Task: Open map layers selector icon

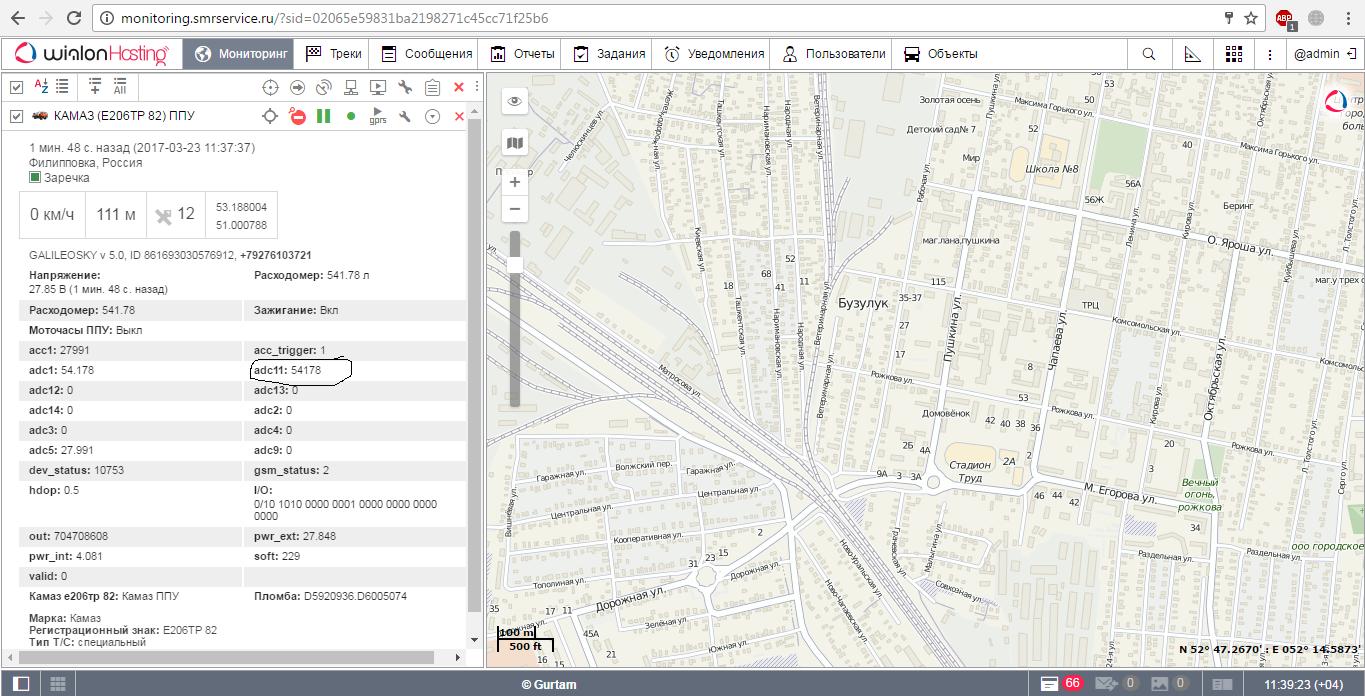Action: pyautogui.click(x=515, y=143)
